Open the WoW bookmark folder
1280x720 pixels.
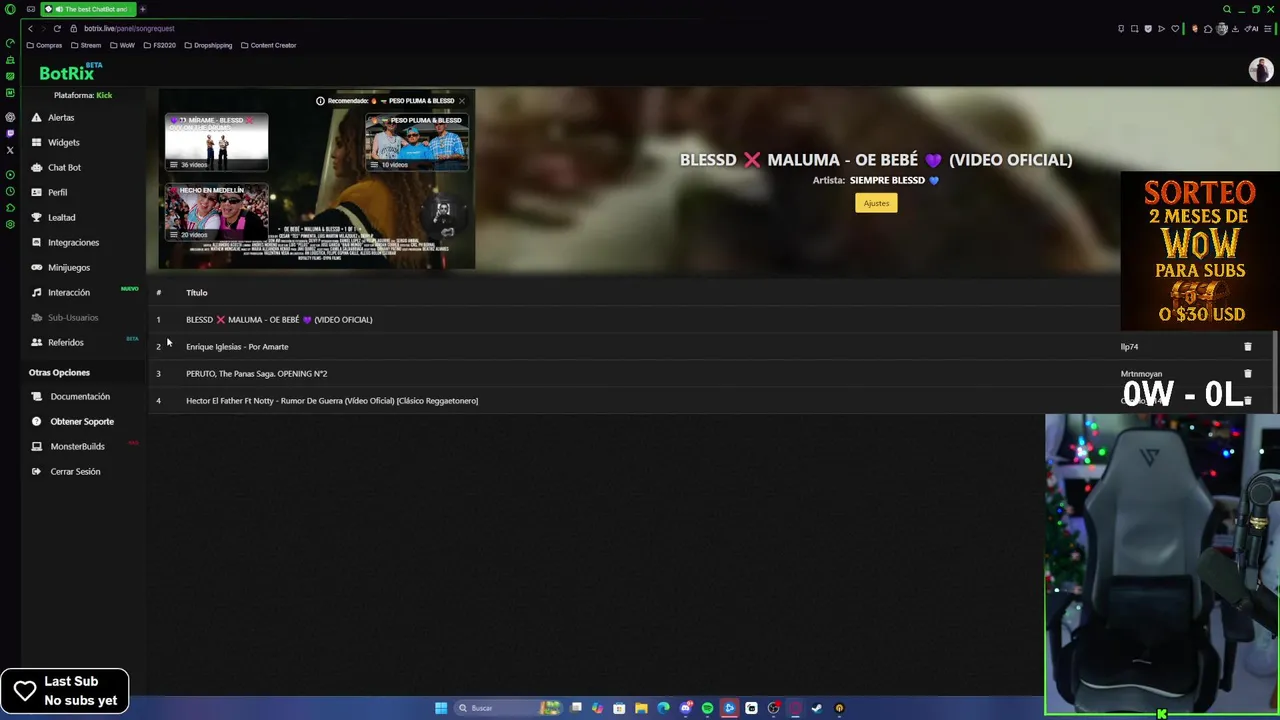point(123,45)
